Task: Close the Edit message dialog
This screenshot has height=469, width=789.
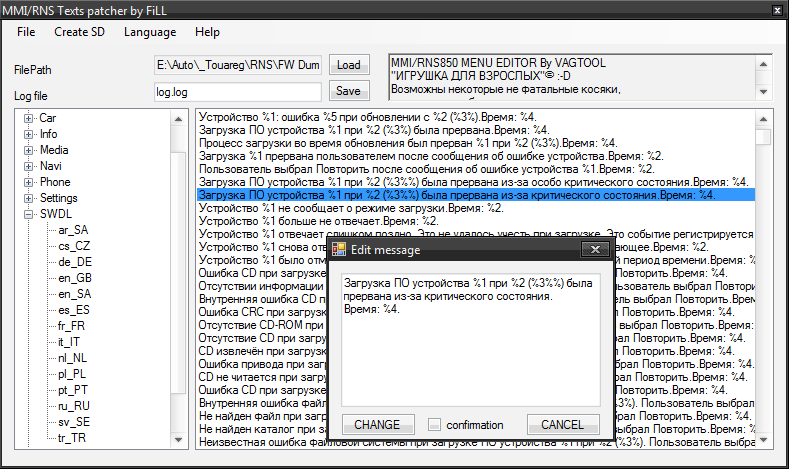Action: point(594,249)
